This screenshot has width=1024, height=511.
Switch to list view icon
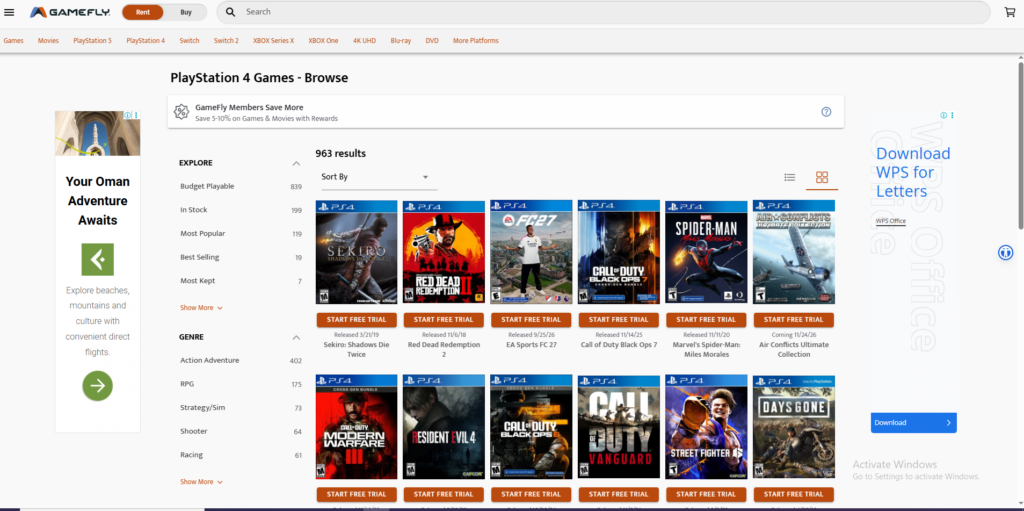click(x=790, y=177)
